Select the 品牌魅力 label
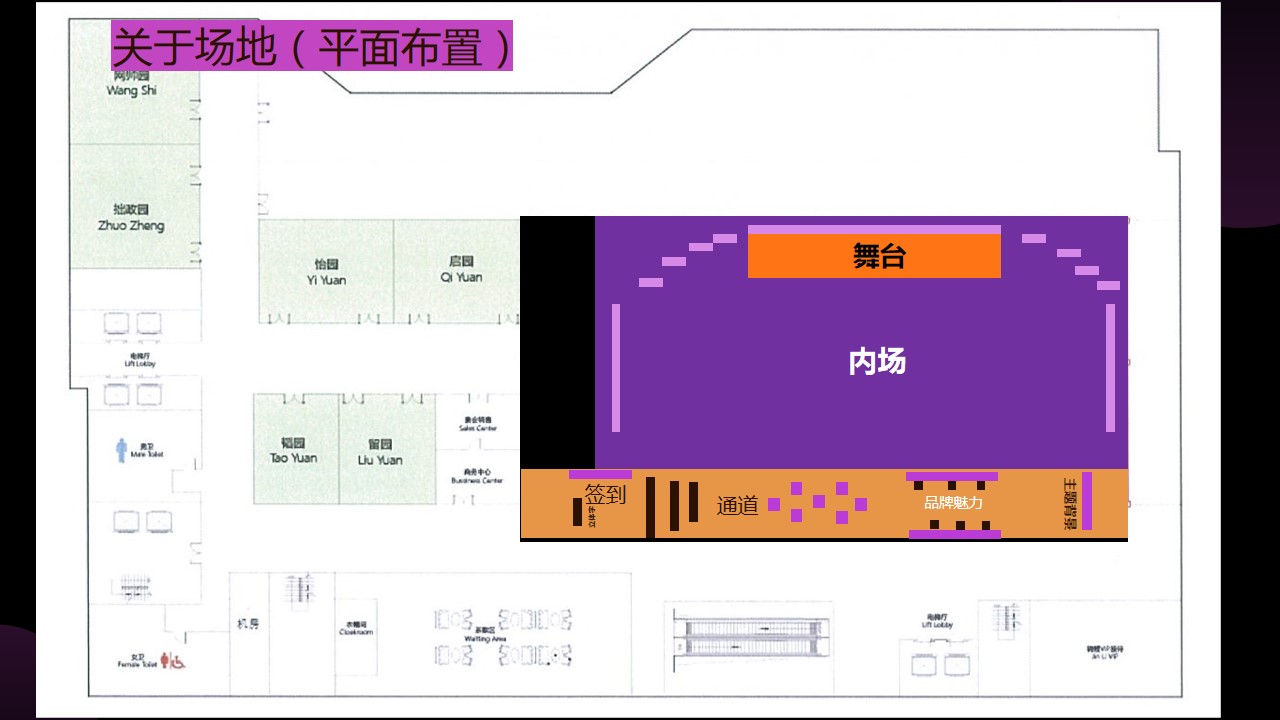The image size is (1280, 720). click(x=953, y=503)
